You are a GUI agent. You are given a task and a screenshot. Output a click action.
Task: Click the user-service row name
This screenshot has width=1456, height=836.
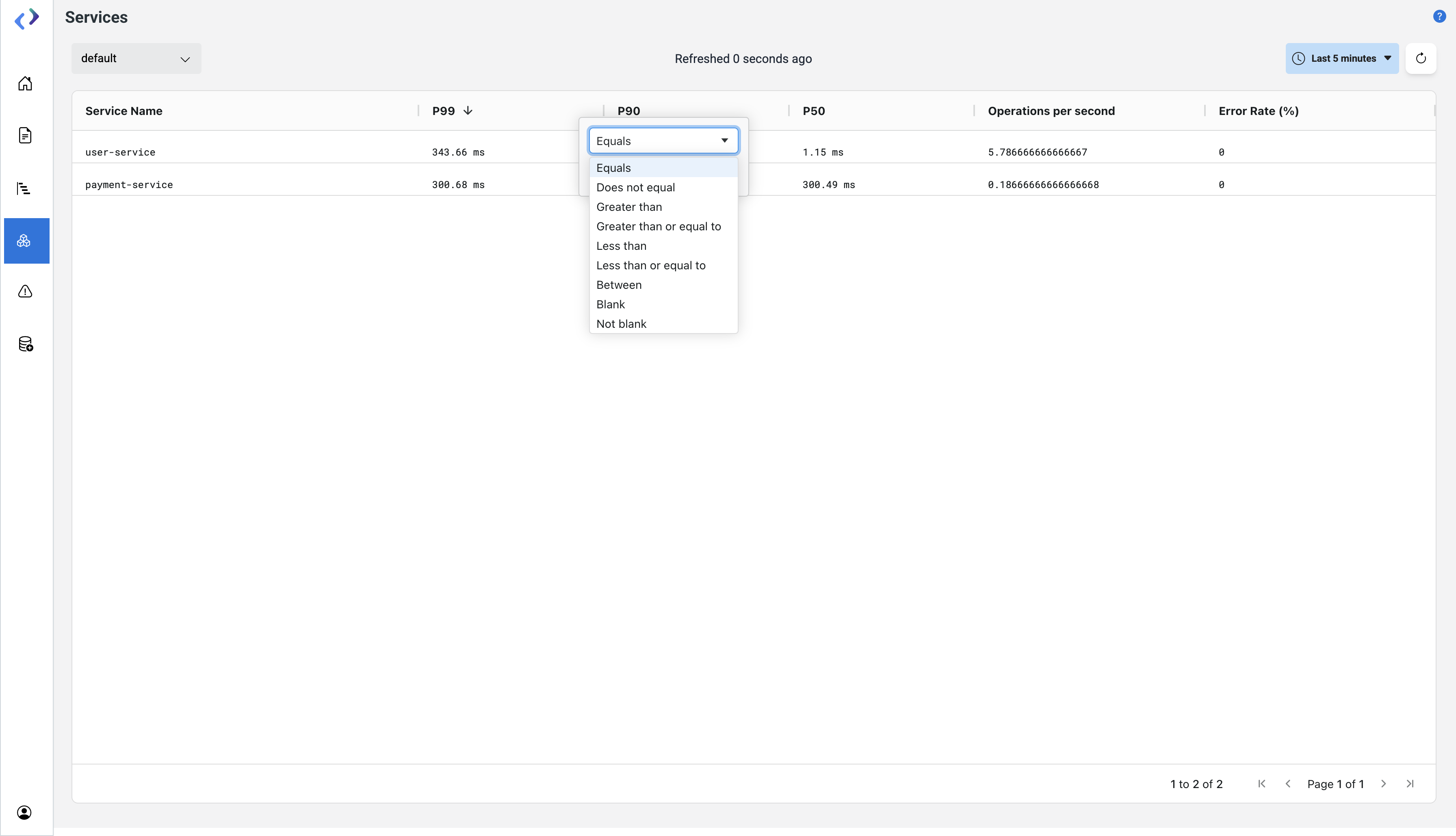point(120,152)
